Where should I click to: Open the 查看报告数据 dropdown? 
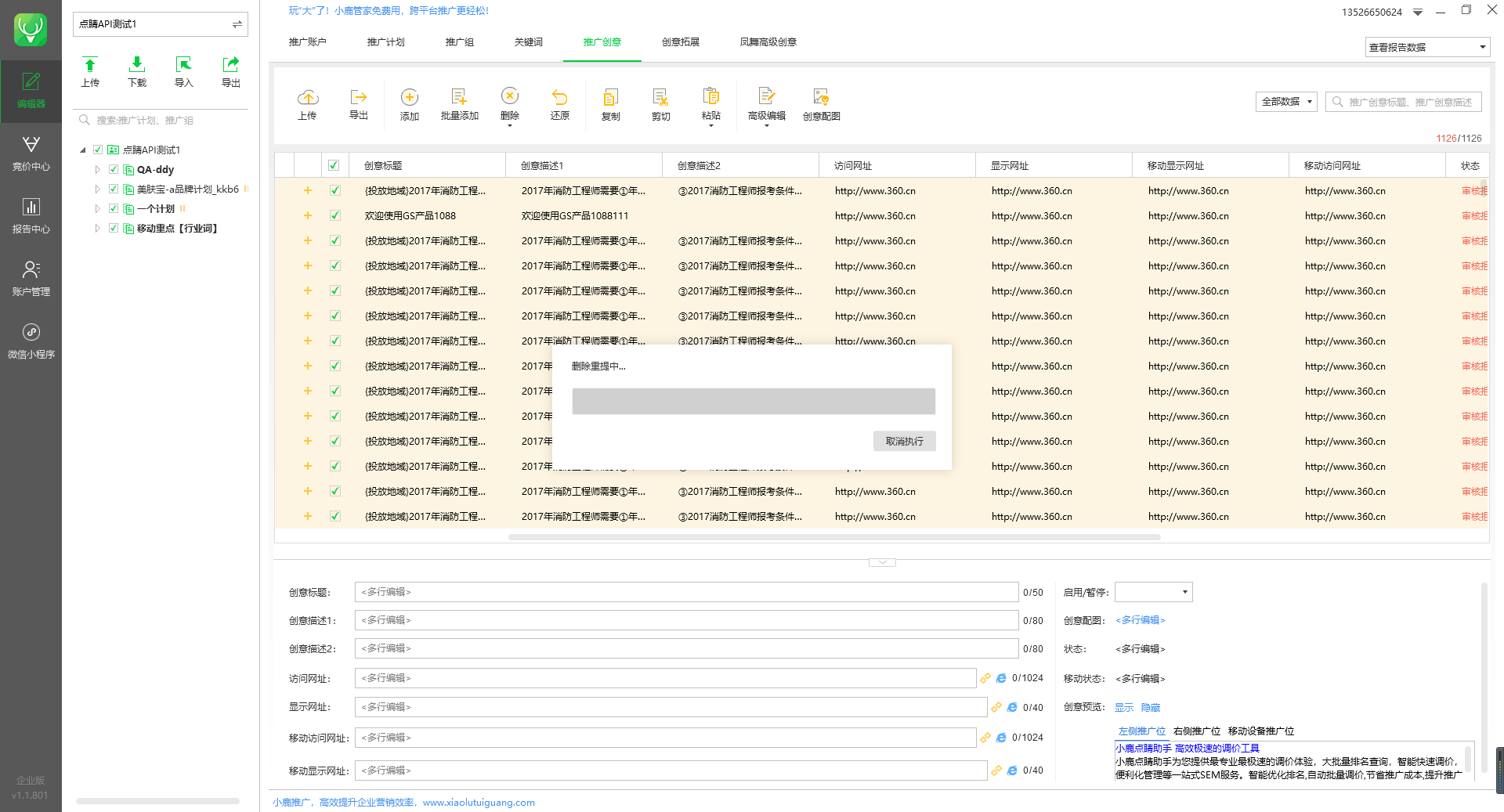[1427, 47]
